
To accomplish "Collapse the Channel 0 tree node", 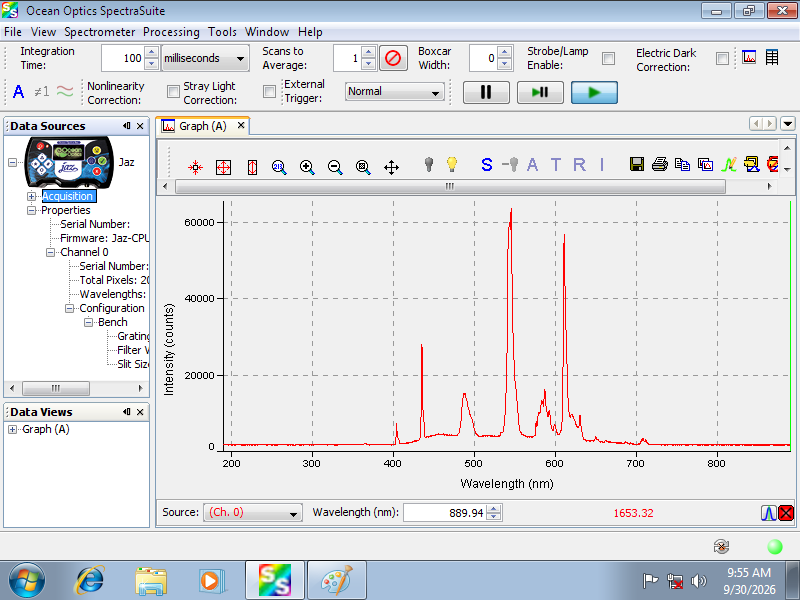I will 51,252.
